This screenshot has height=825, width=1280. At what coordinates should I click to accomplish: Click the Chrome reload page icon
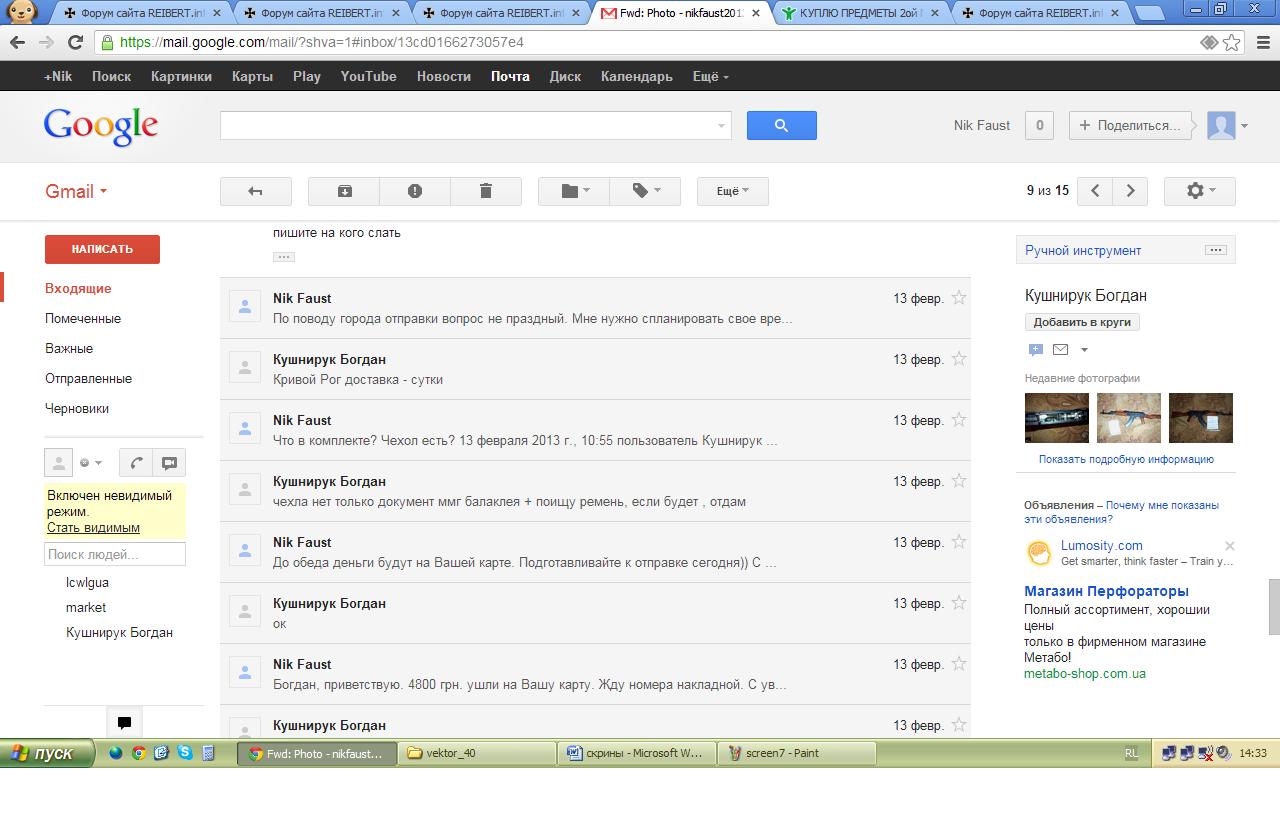tap(75, 43)
